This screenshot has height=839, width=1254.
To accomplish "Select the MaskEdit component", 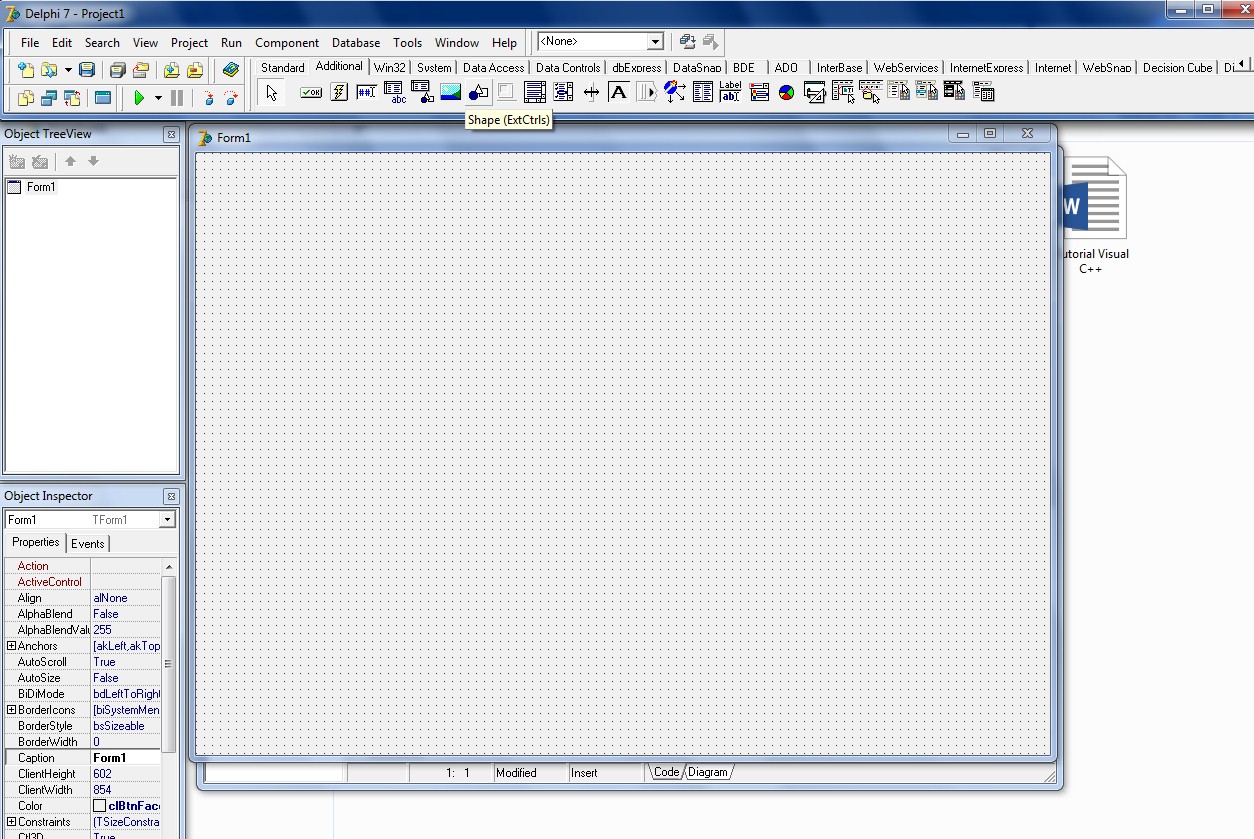I will click(x=366, y=91).
